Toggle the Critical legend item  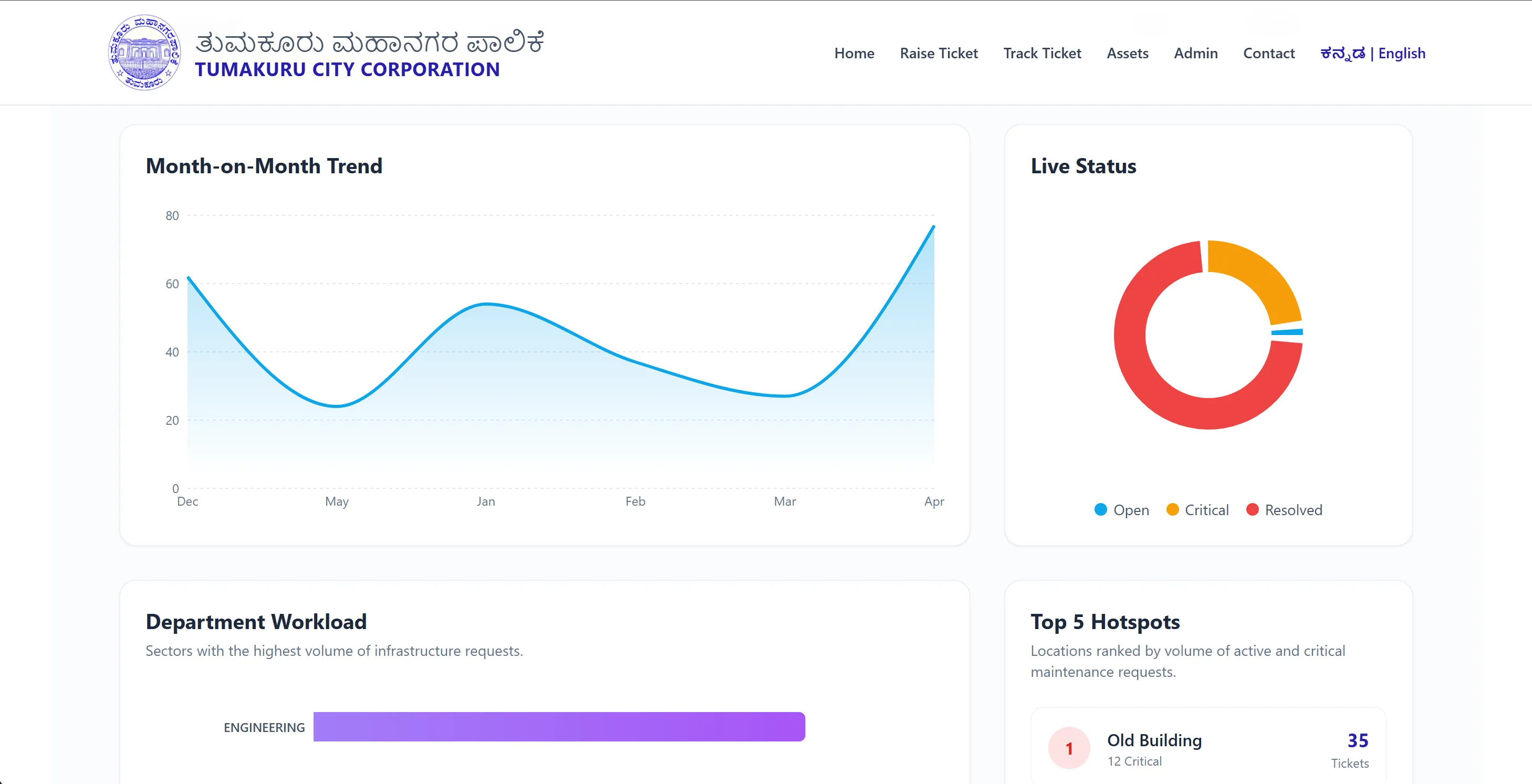1197,510
